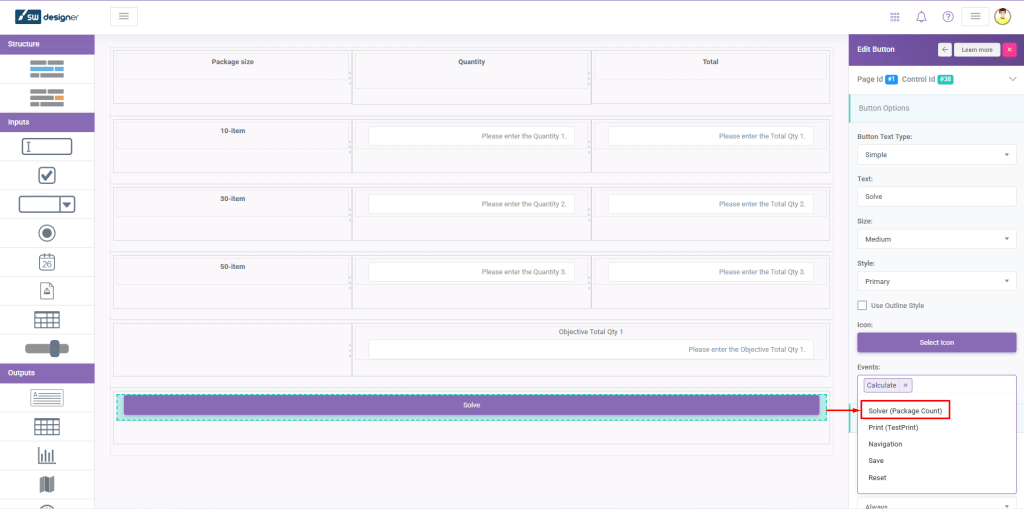Choose Solver (Package Count) from events list
Screen dimensions: 1024x509
[x=906, y=410]
